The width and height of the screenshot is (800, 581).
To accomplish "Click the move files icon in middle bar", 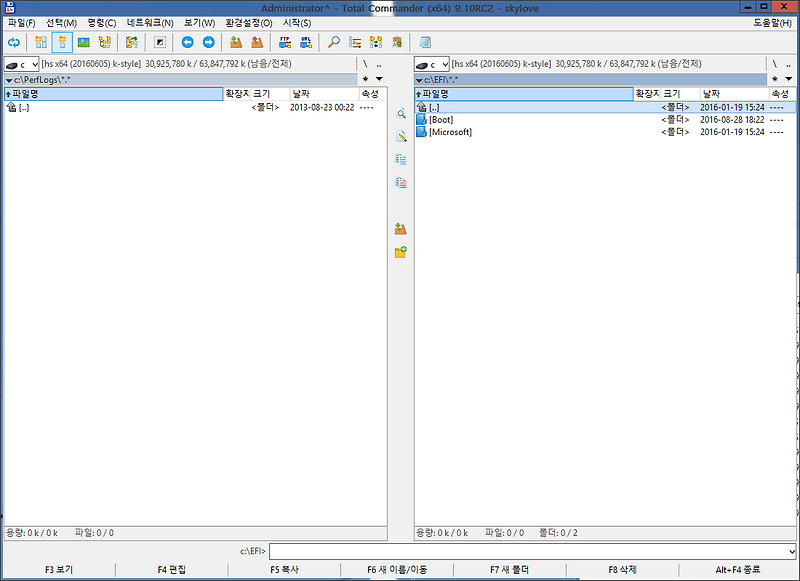I will pos(401,183).
